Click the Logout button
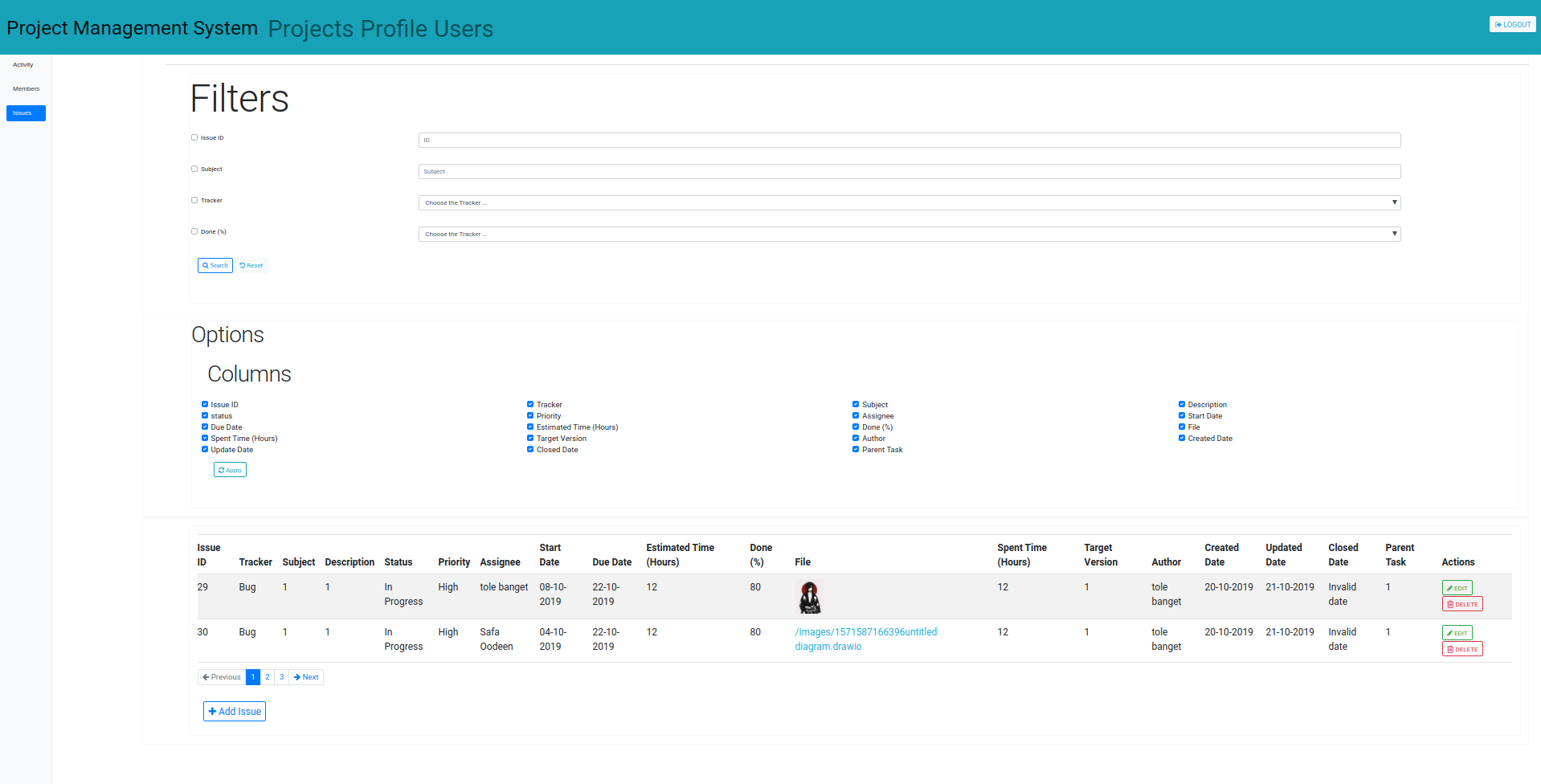 click(x=1512, y=24)
